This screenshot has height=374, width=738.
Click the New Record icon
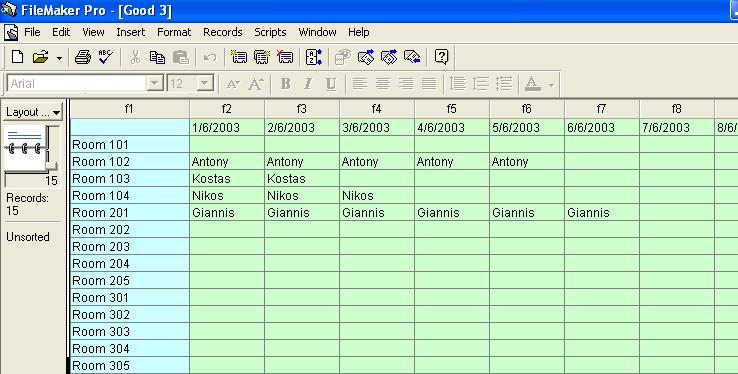(239, 57)
